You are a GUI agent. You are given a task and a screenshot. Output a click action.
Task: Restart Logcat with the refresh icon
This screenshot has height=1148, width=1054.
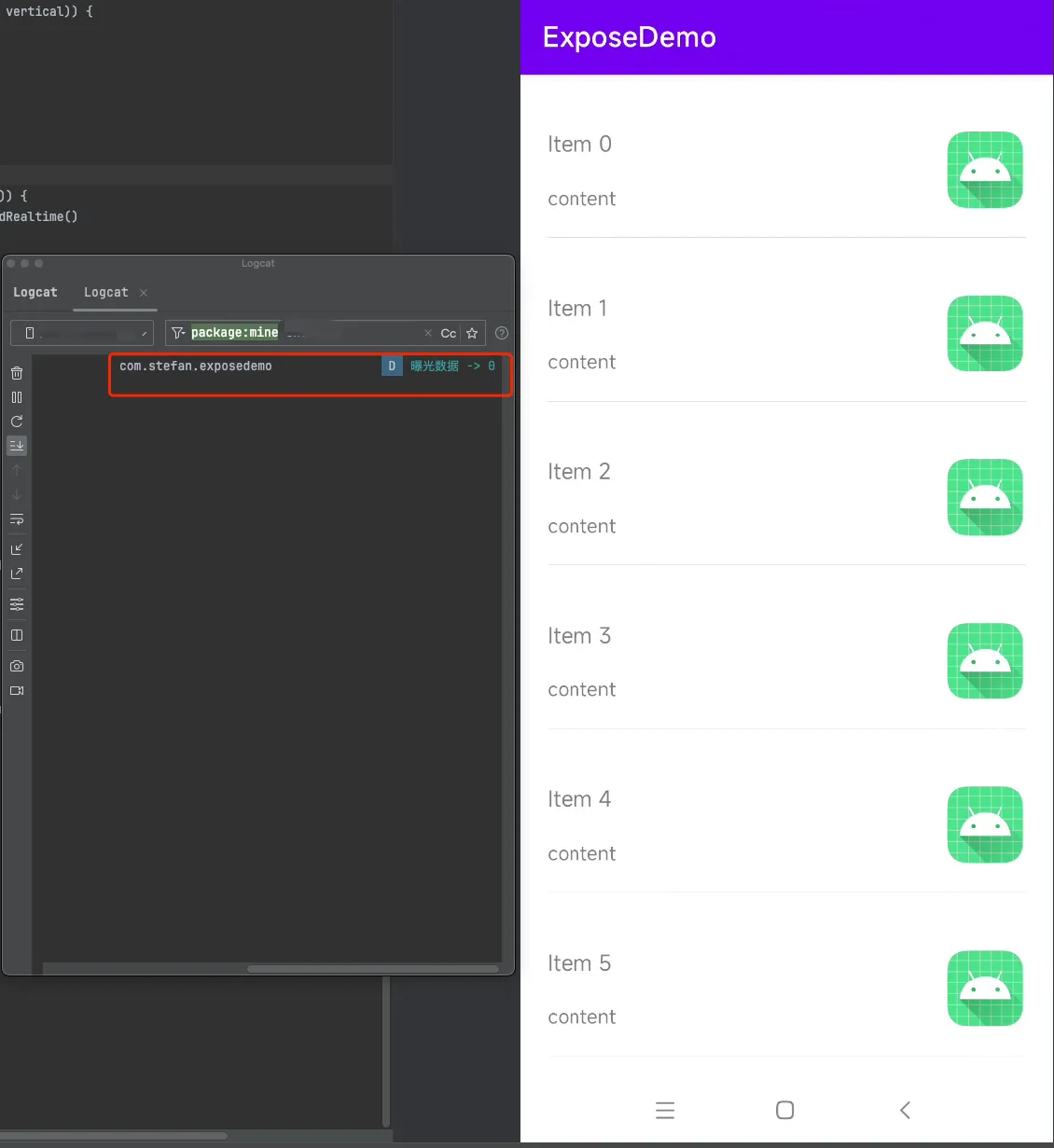point(17,422)
